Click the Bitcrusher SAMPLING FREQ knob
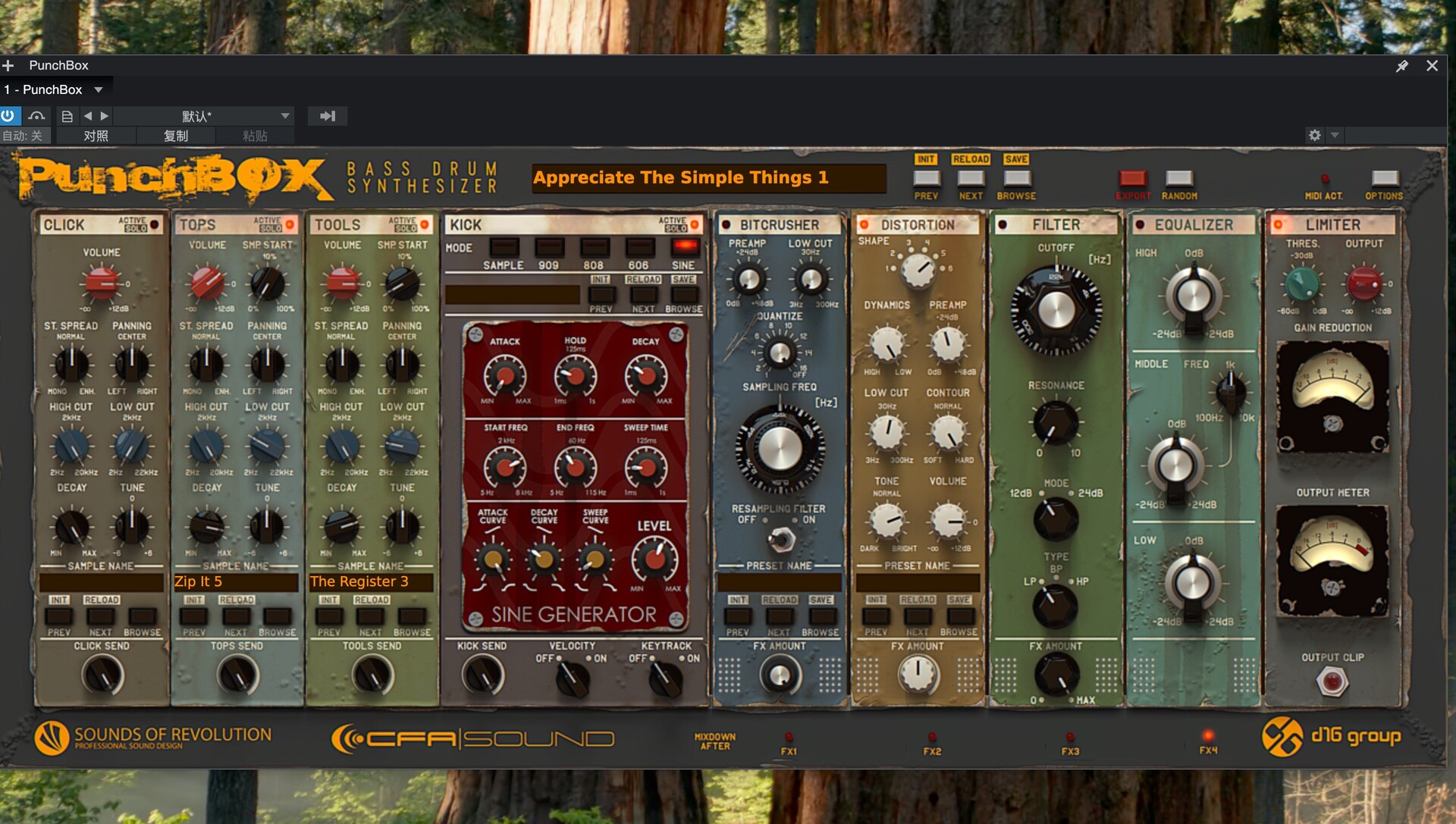Screen dimensions: 1456x824 click(780, 449)
